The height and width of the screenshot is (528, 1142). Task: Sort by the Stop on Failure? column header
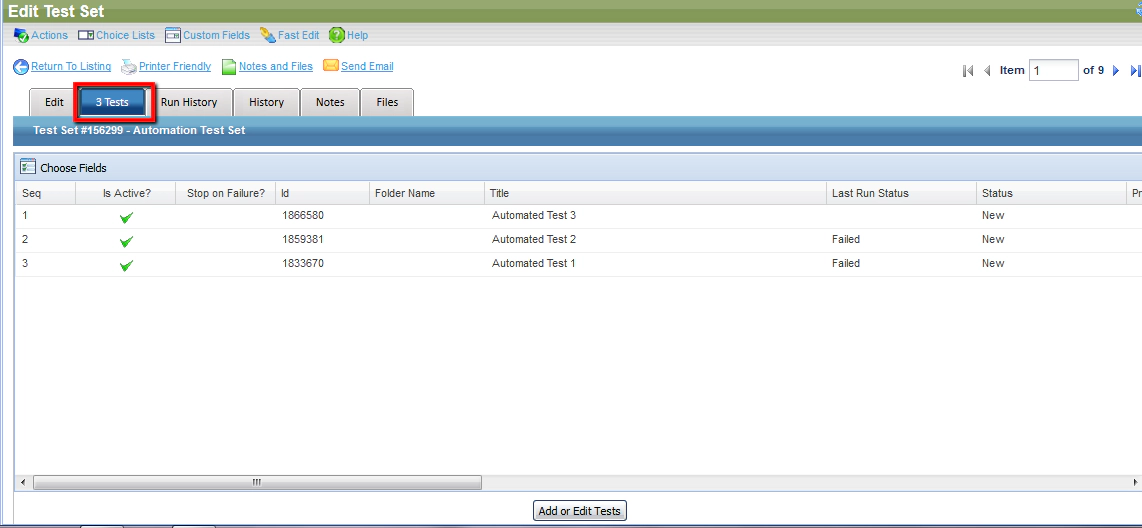coord(226,193)
